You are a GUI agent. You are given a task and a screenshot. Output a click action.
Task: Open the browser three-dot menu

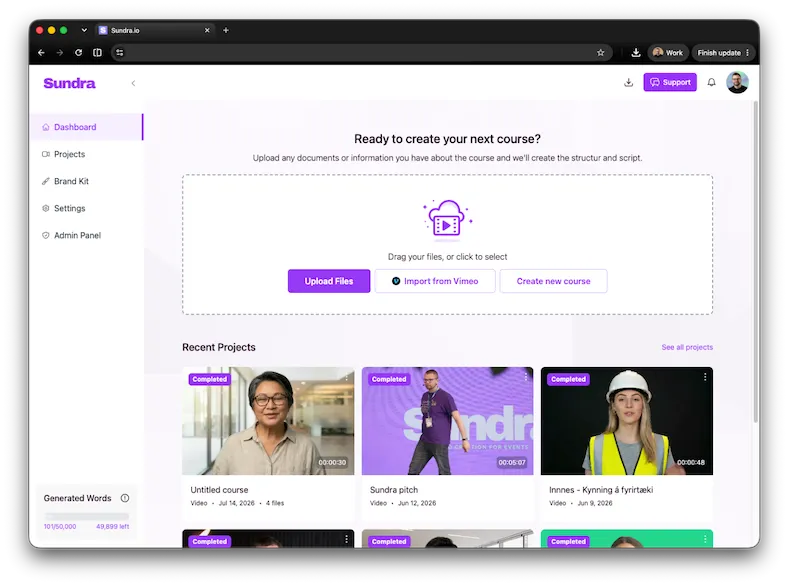(x=747, y=53)
